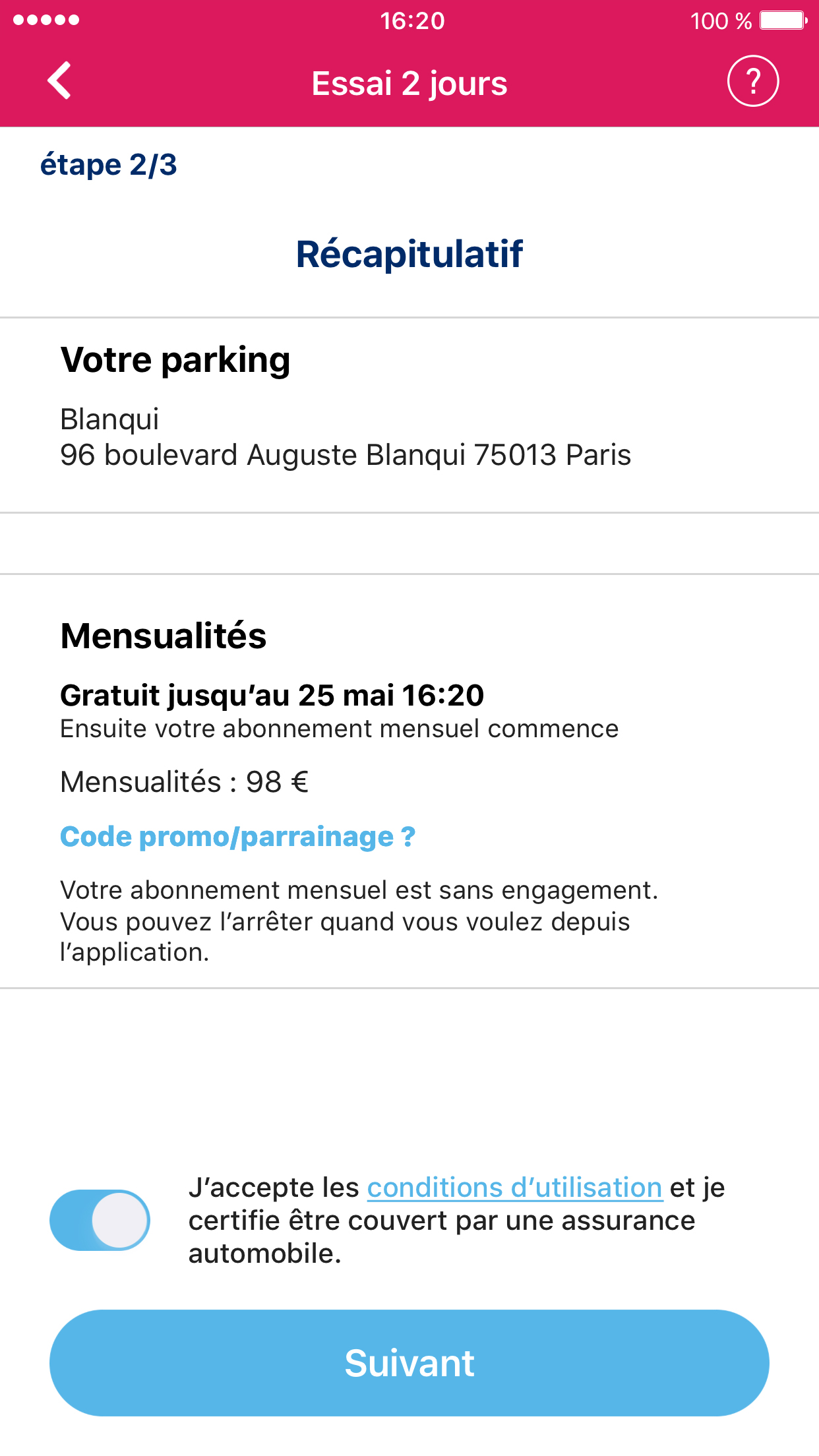819x1456 pixels.
Task: Open the Code promo/parrainage link
Action: [x=238, y=837]
